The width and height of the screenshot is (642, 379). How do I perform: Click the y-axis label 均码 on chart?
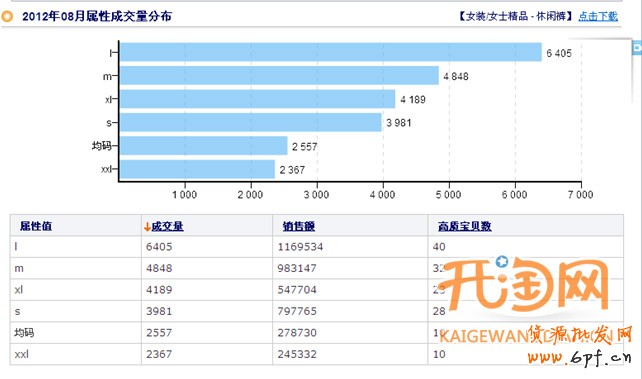(x=102, y=146)
